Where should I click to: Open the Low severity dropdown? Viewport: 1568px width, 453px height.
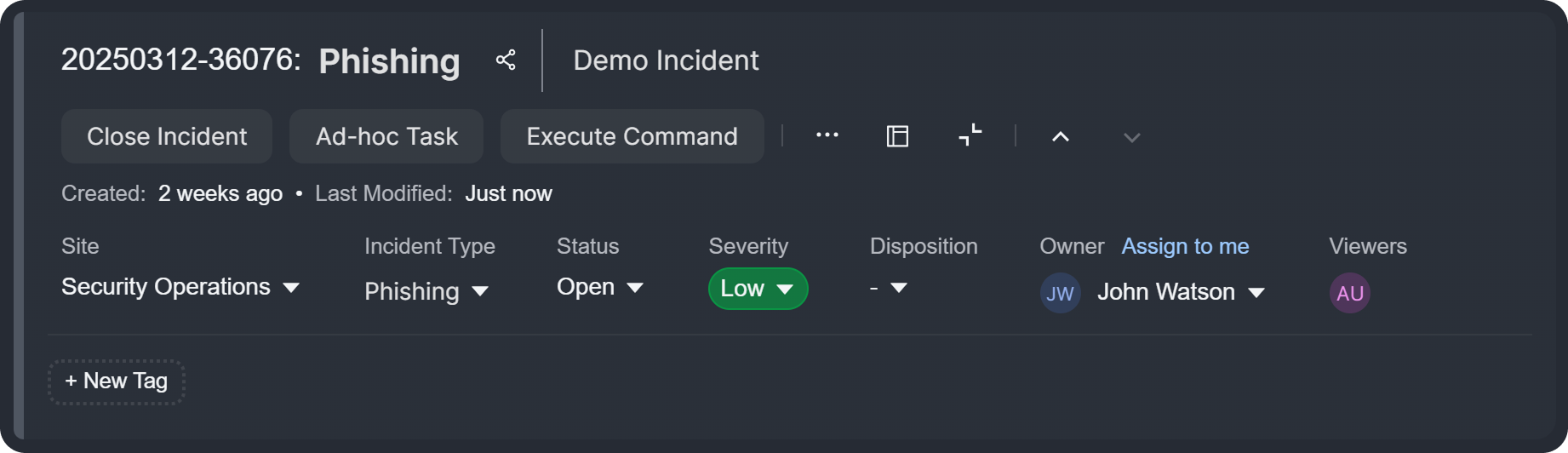coord(757,289)
